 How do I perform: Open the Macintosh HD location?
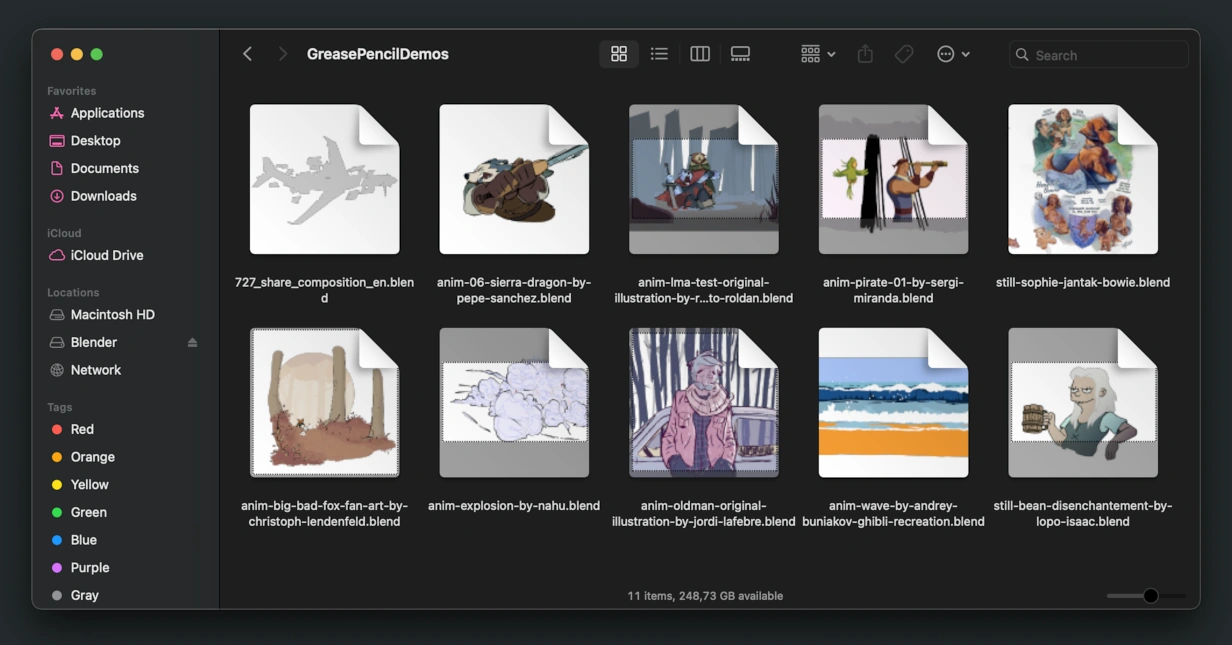(x=113, y=314)
